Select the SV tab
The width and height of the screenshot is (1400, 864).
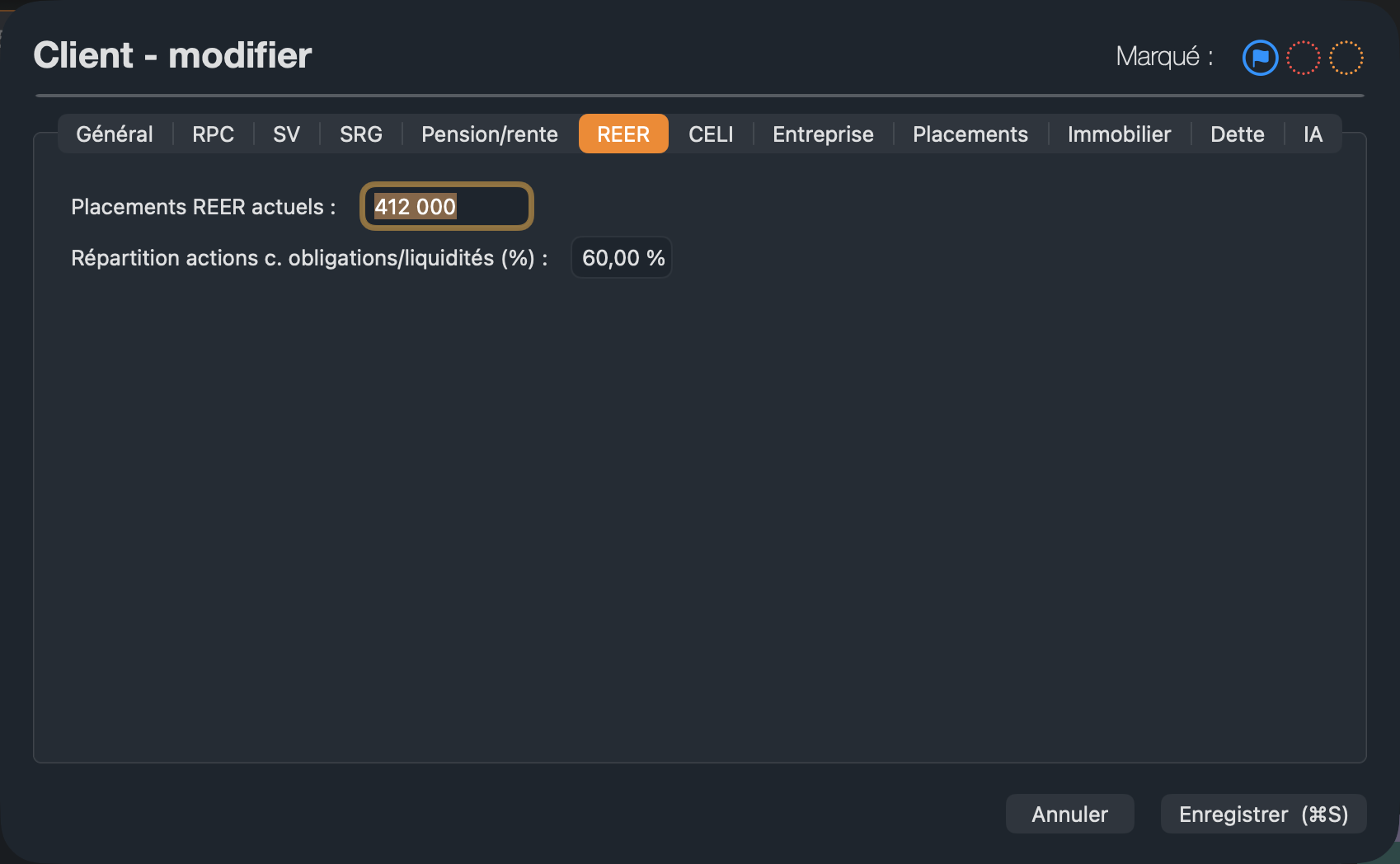[286, 134]
